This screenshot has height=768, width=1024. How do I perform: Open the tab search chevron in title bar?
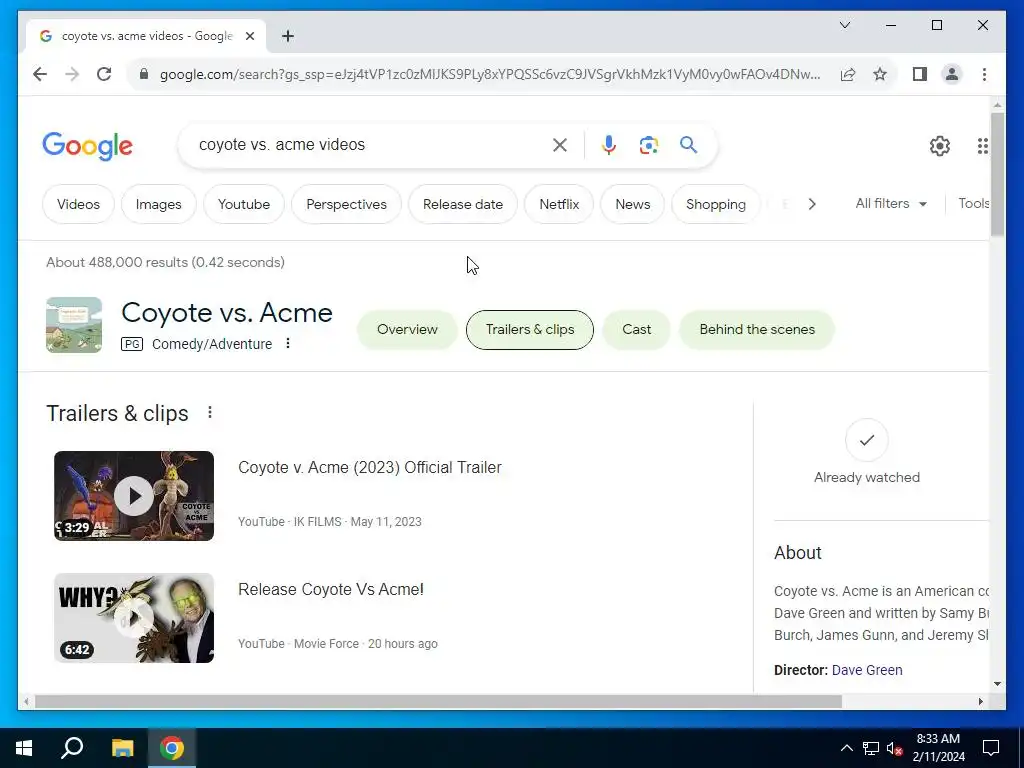click(844, 25)
